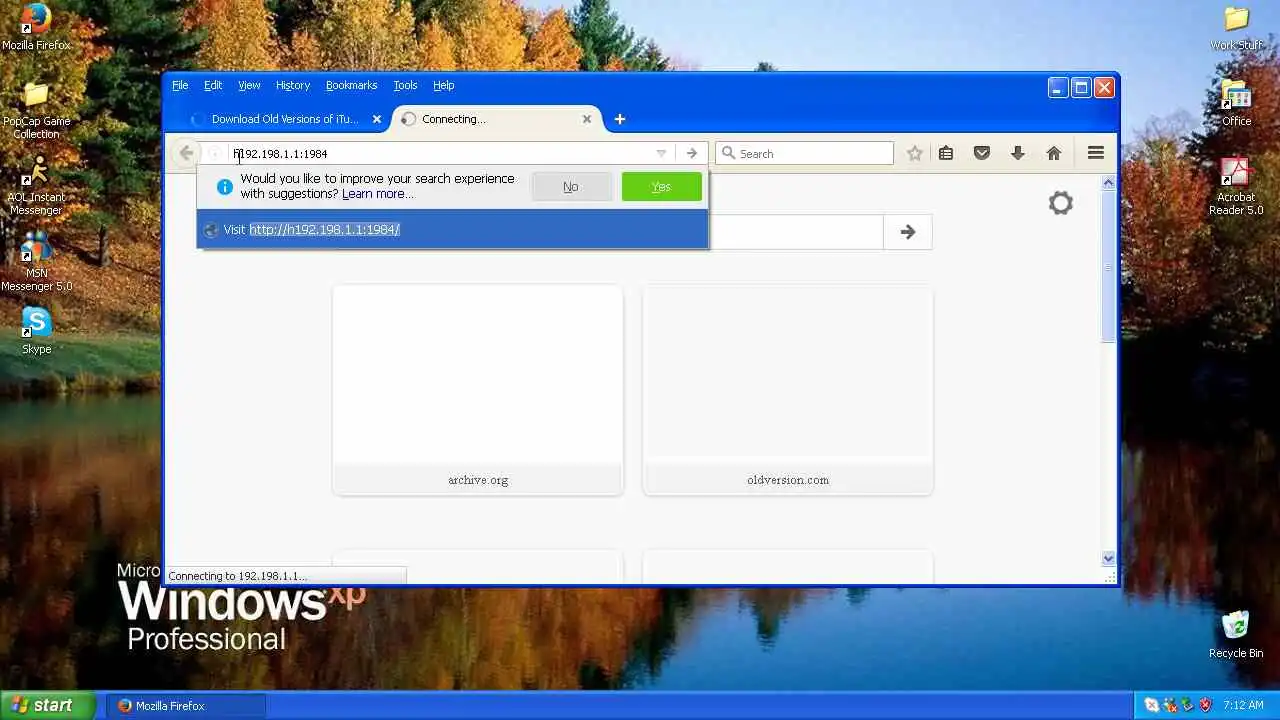Launch Acrobat Reader 5.0 shortcut

(1236, 186)
